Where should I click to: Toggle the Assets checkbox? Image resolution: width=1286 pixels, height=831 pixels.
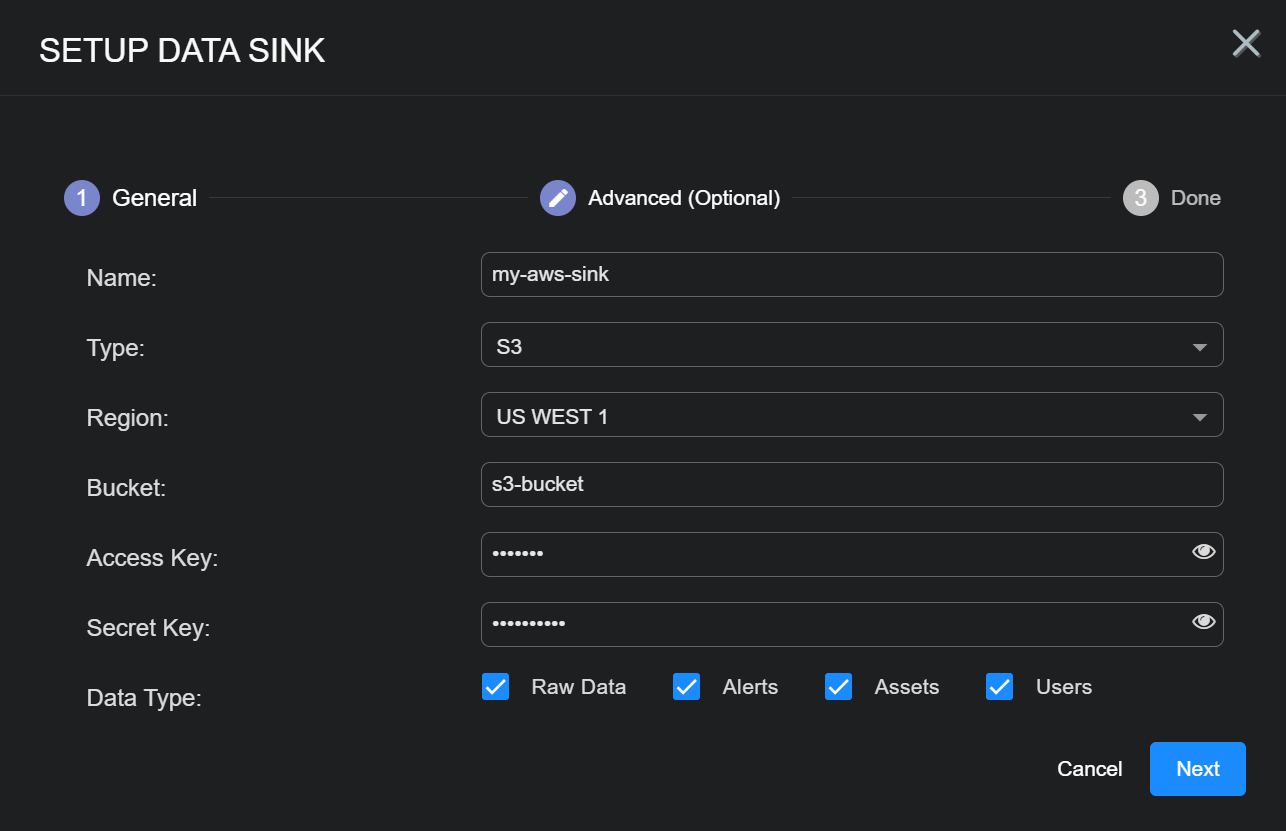point(838,687)
